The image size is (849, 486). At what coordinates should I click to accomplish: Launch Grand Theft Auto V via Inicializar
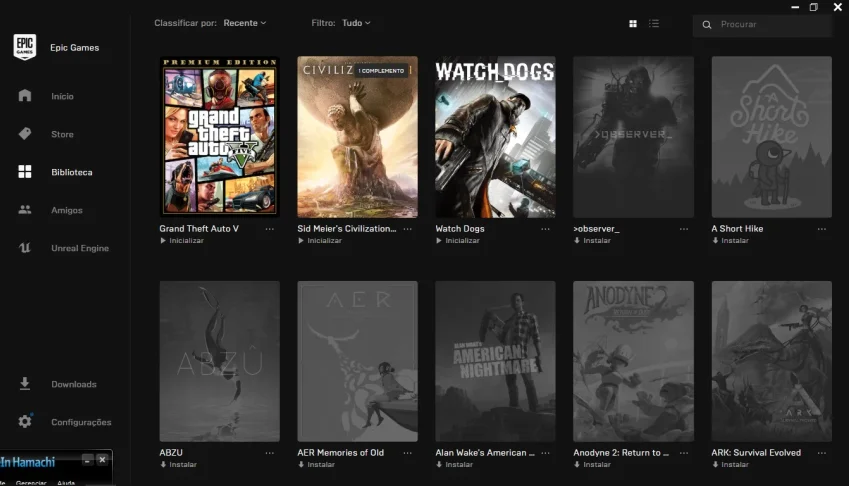coord(182,240)
